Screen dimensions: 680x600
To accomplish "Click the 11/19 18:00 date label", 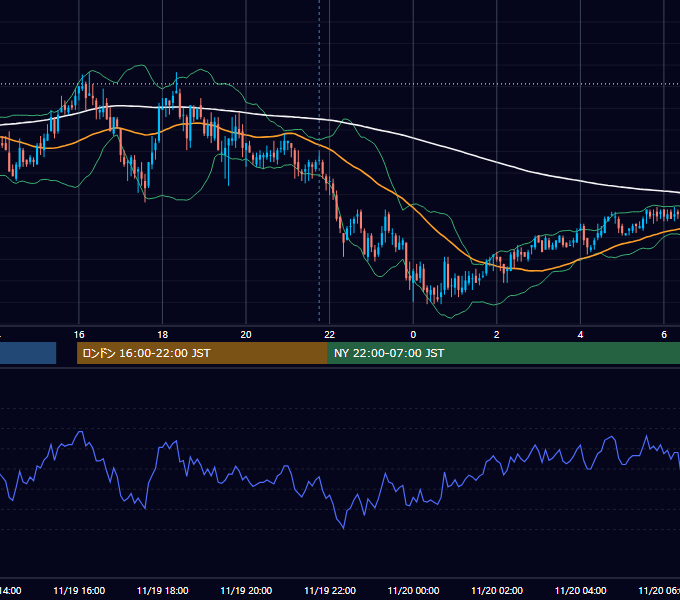I will pyautogui.click(x=163, y=591).
